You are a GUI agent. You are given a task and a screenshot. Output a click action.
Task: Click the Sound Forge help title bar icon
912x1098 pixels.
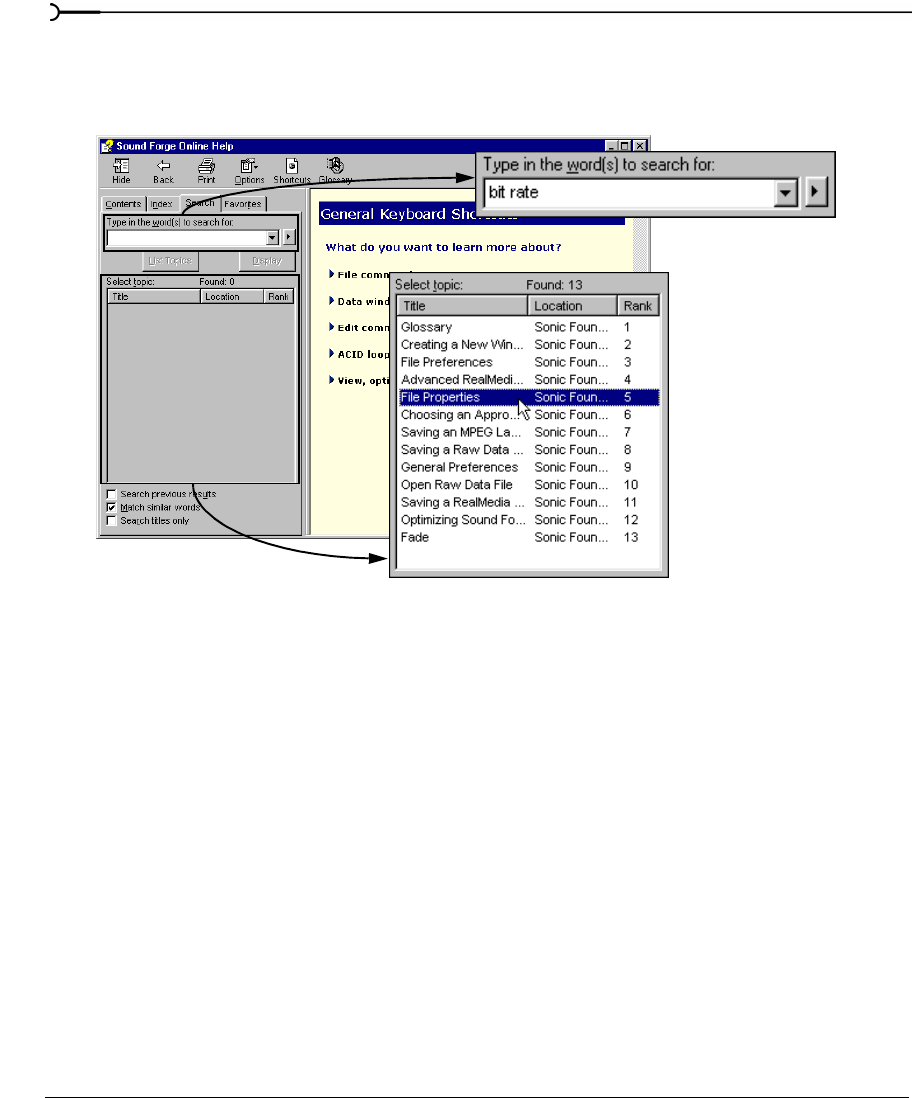click(x=106, y=146)
